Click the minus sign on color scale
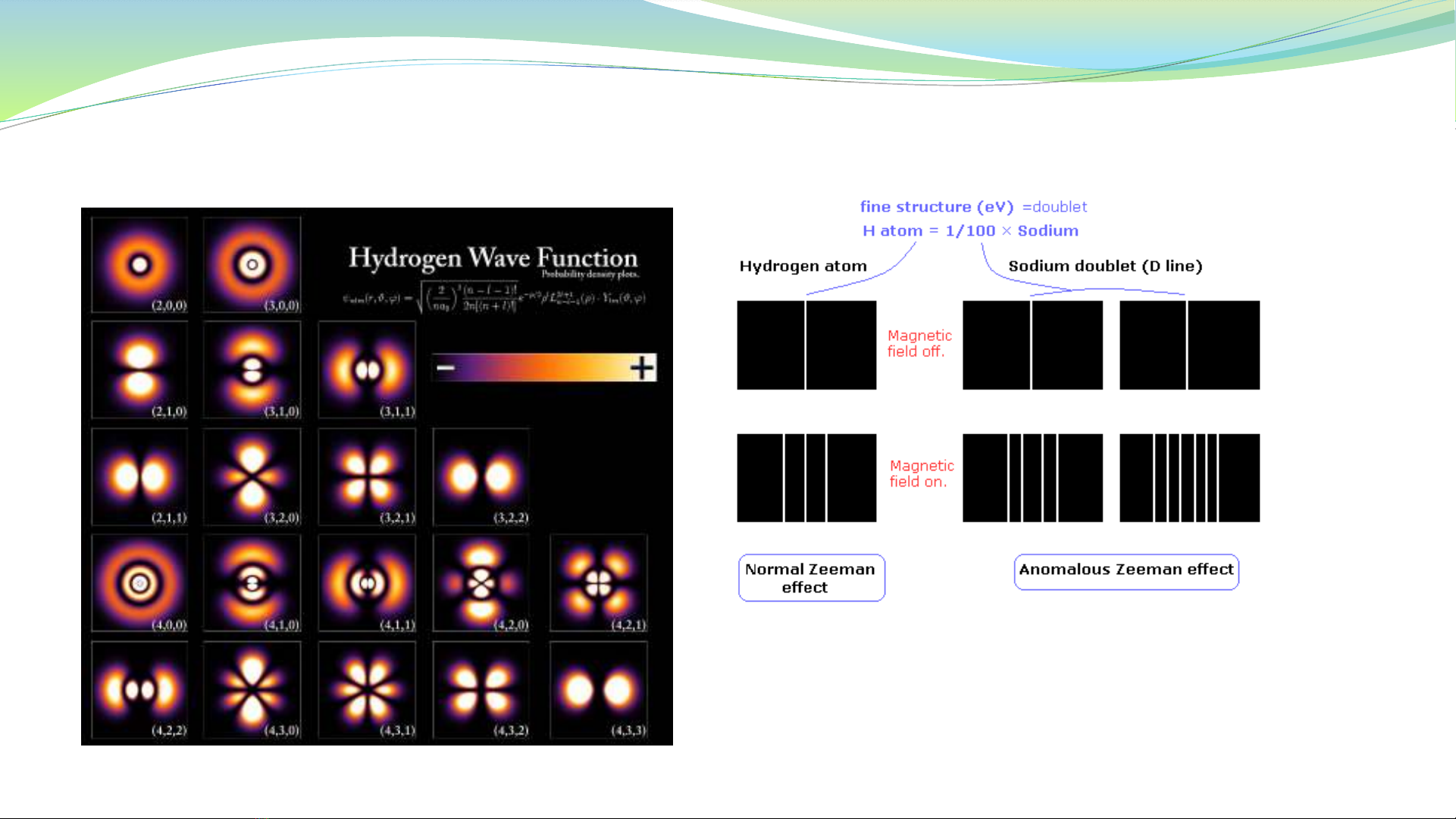Screen dimensions: 1456x819 [446, 368]
